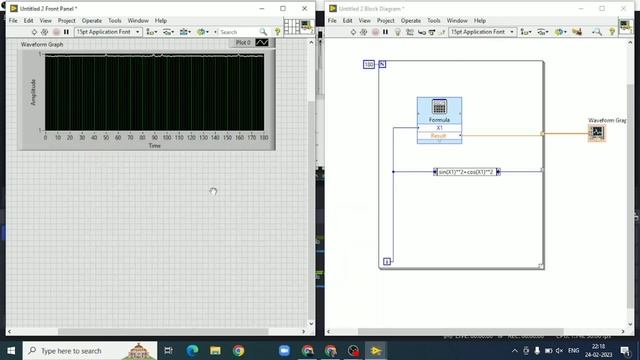Select the sin(X1)**2+cos(X1)**2 string constant

(466, 172)
